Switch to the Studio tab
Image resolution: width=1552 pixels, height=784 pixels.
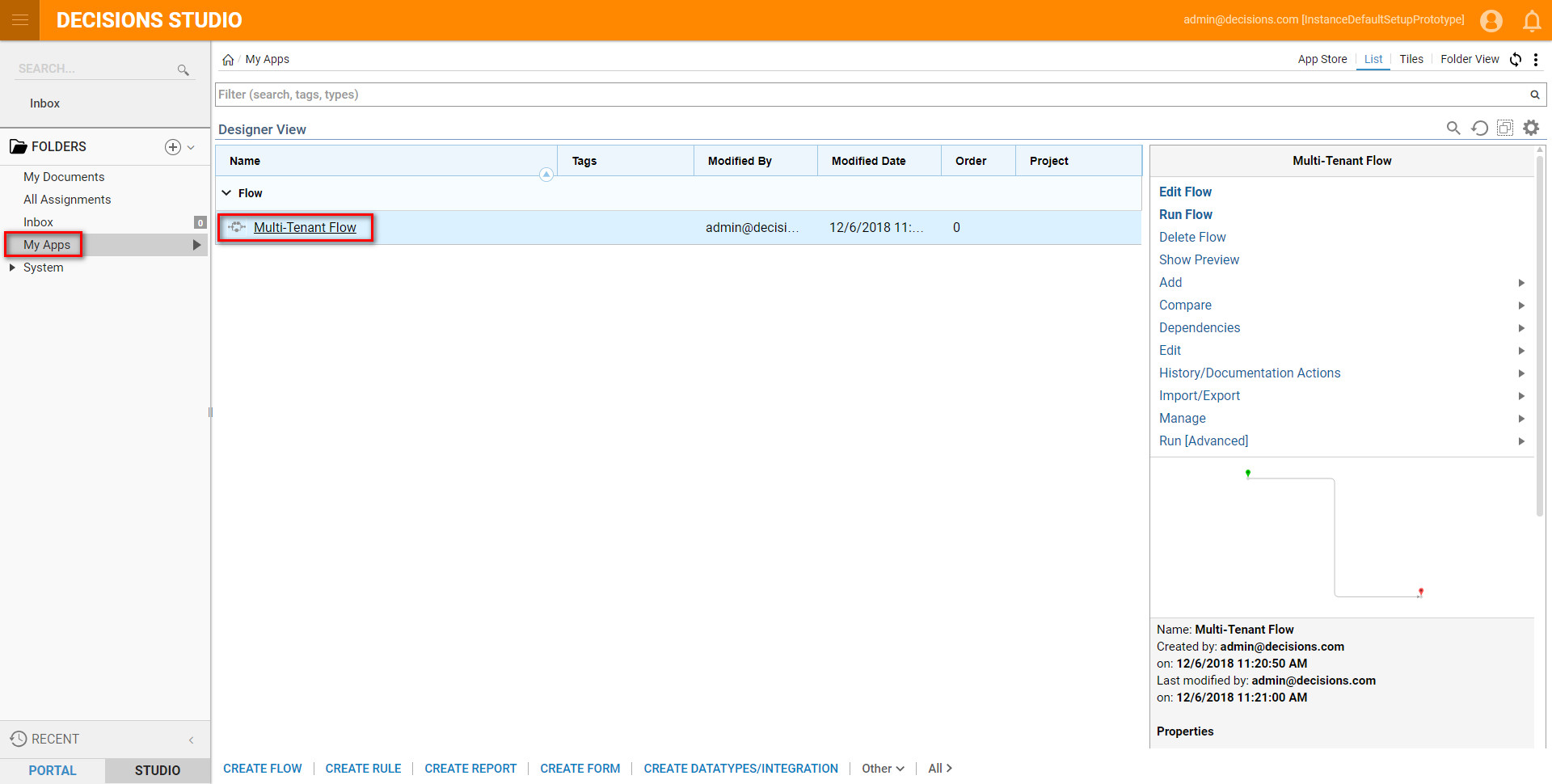tap(158, 770)
